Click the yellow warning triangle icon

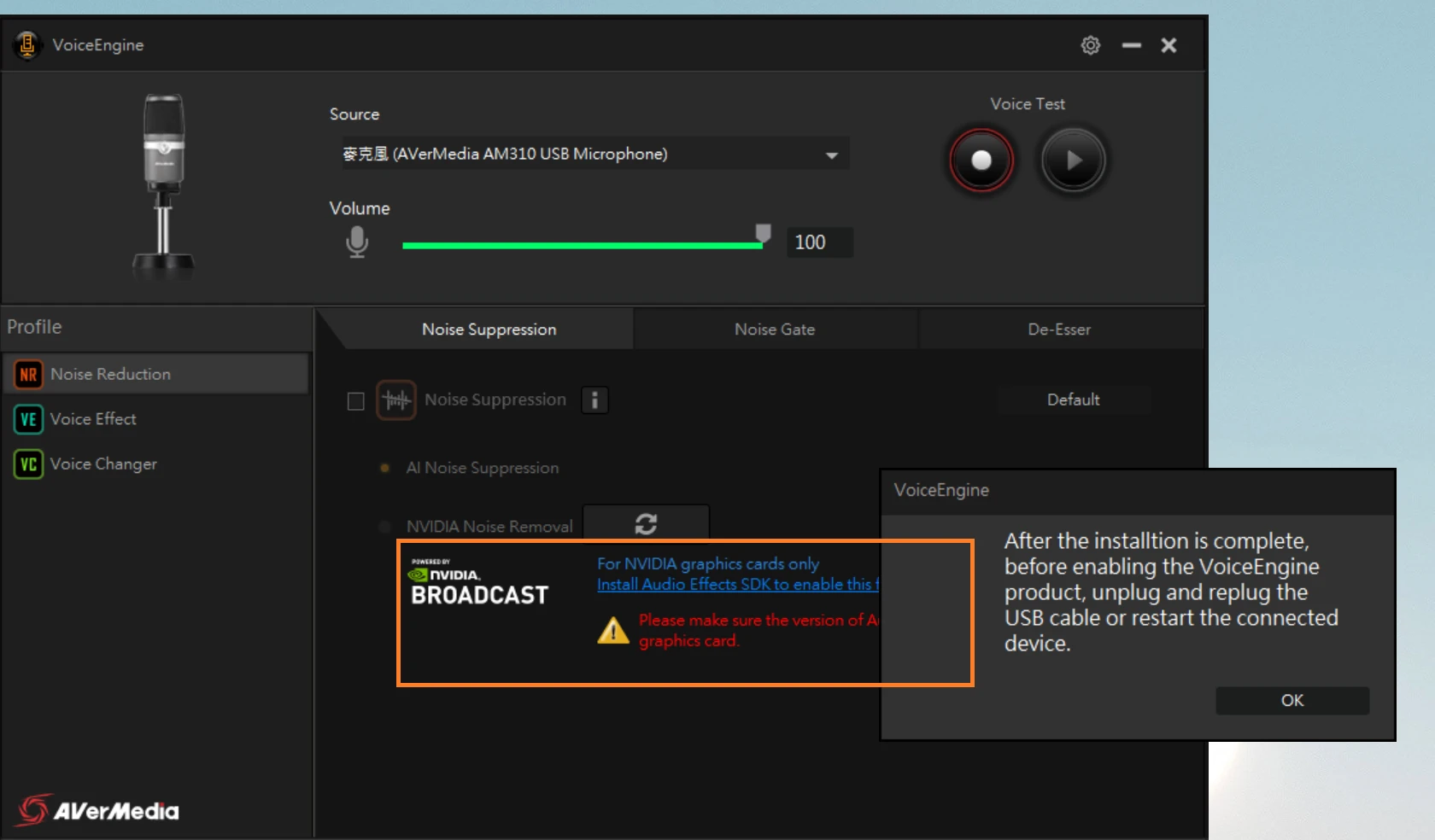point(613,631)
